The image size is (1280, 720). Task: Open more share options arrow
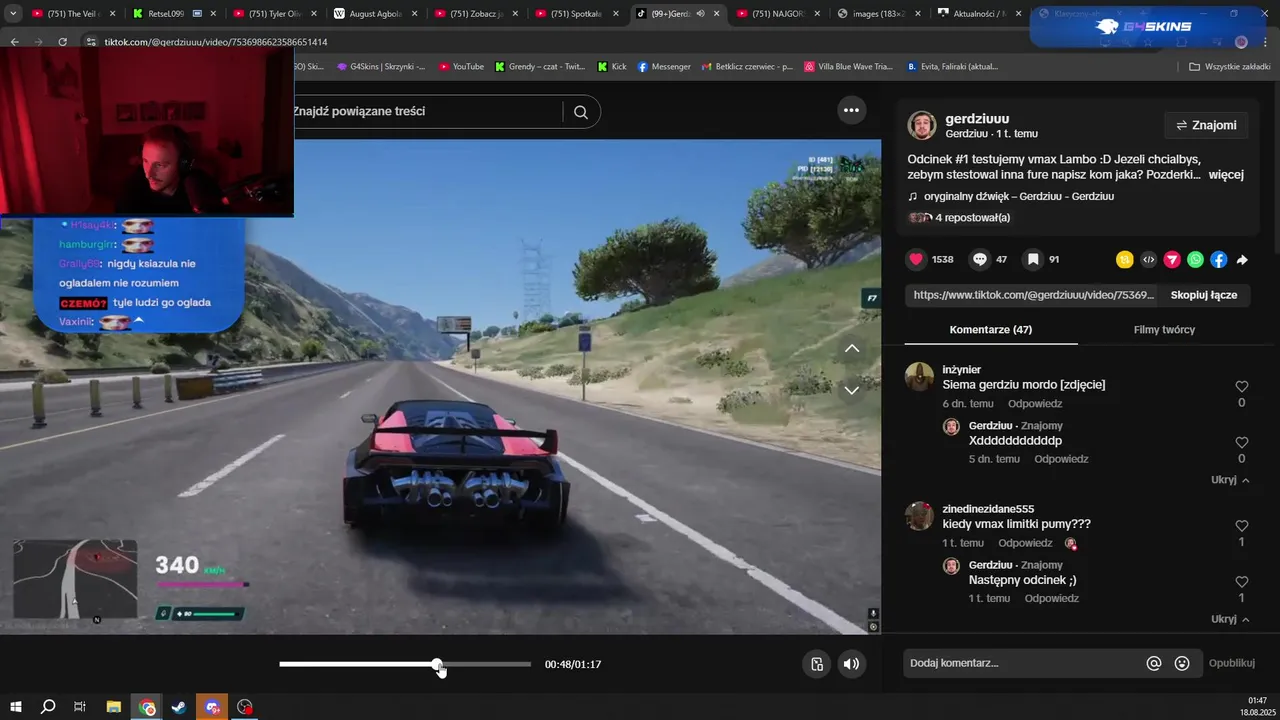click(x=1242, y=260)
